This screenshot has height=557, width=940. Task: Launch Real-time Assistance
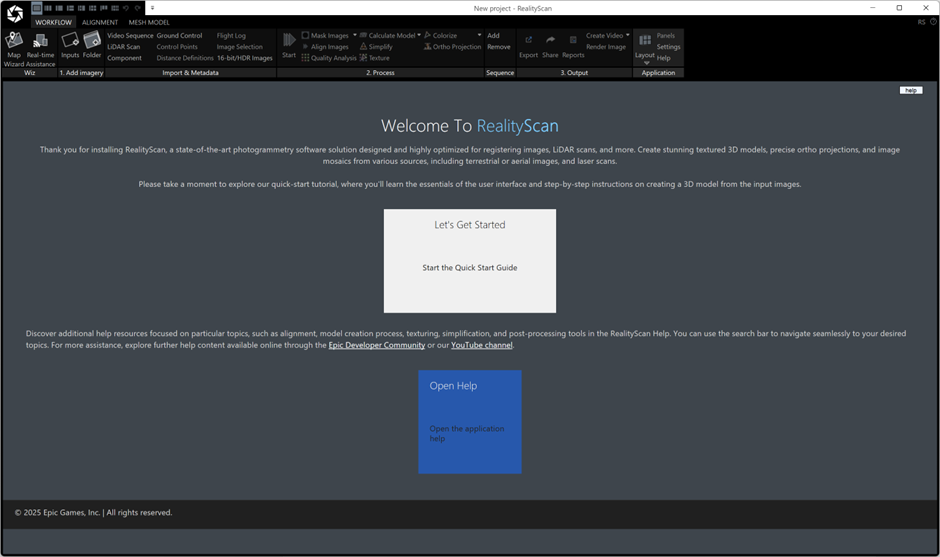(41, 46)
